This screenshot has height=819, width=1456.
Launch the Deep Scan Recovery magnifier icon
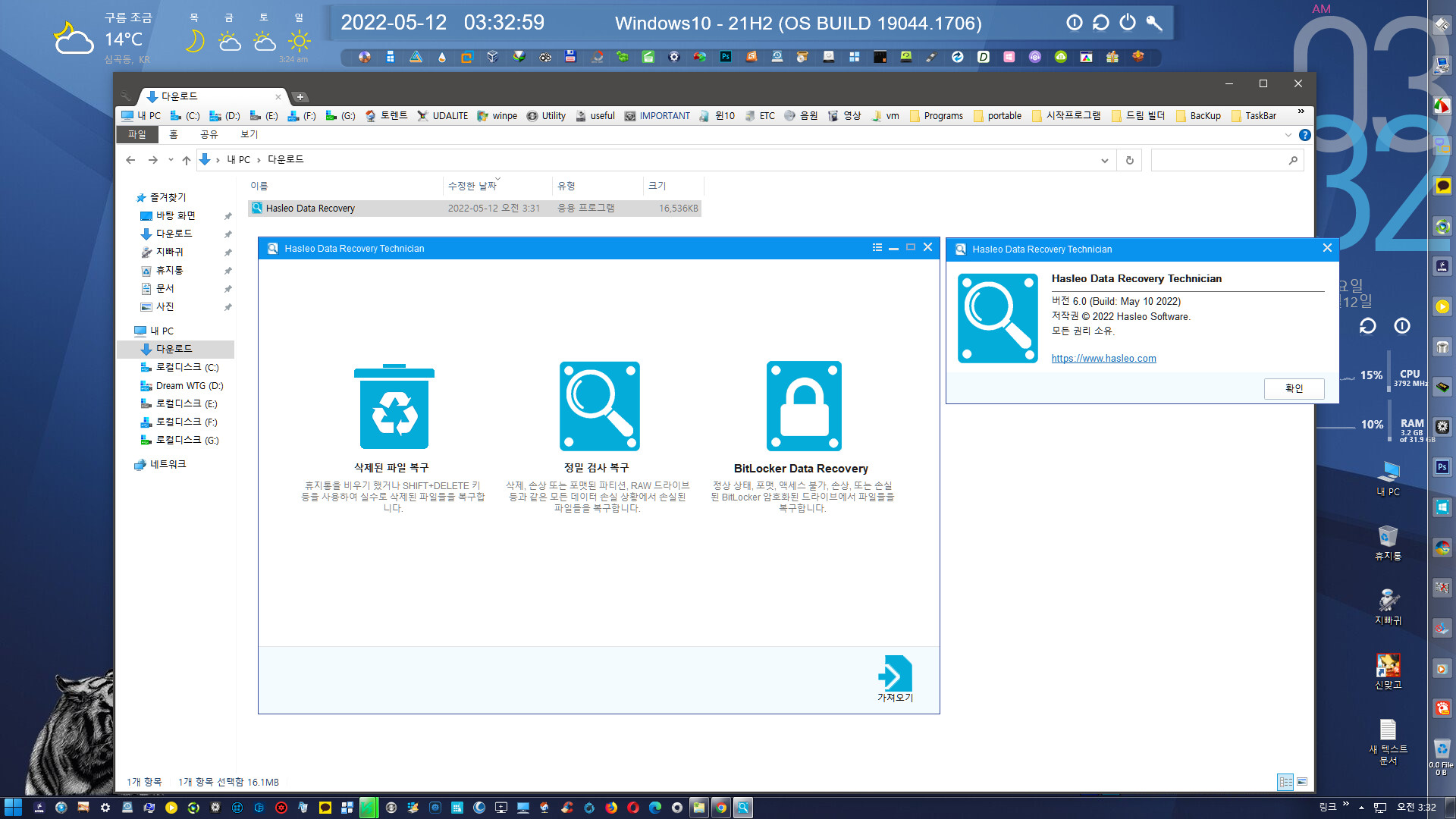tap(599, 406)
